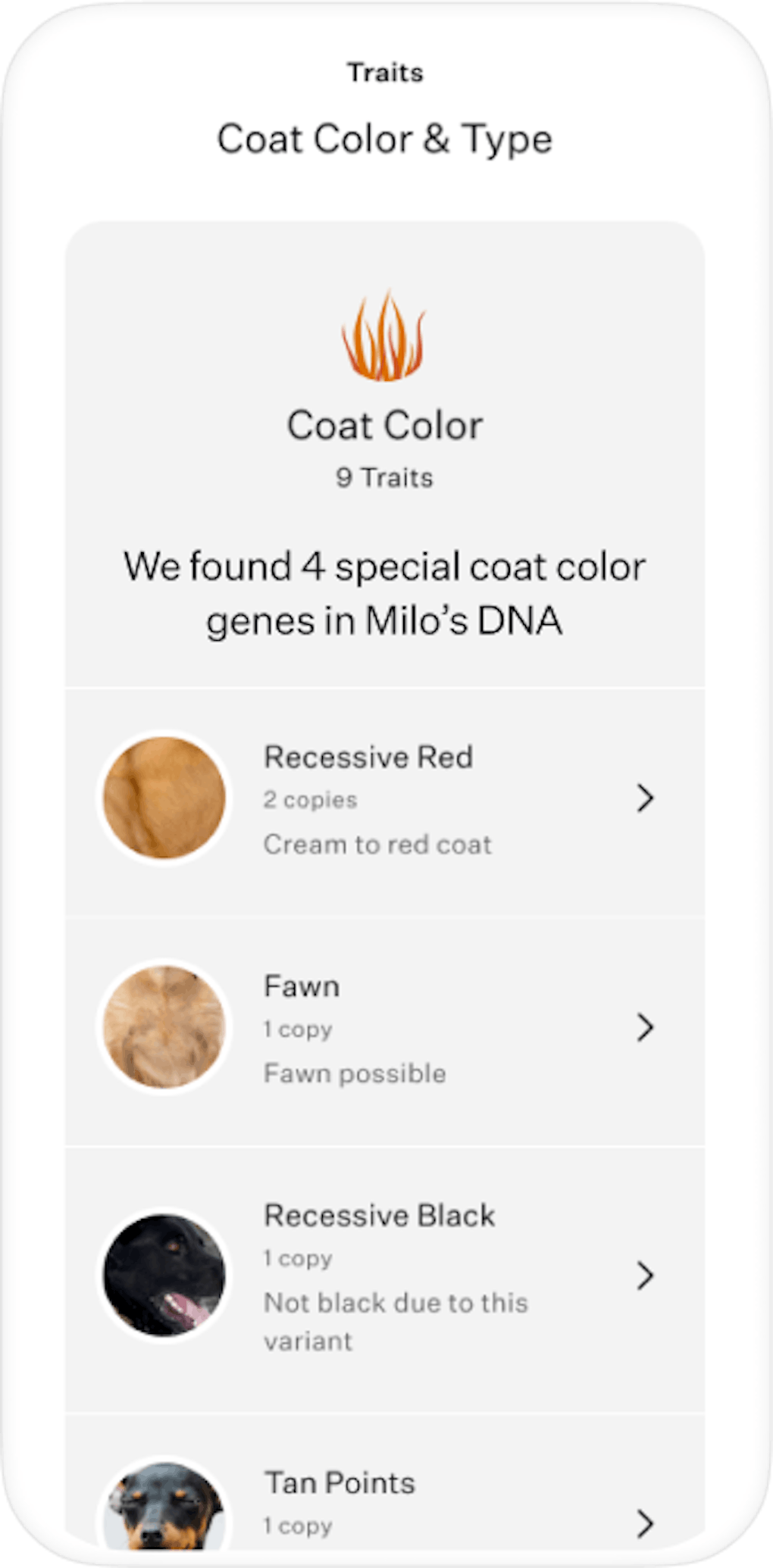This screenshot has height=1568, width=773.
Task: Tap the '2 copies' label under Recessive Red
Action: 310,799
